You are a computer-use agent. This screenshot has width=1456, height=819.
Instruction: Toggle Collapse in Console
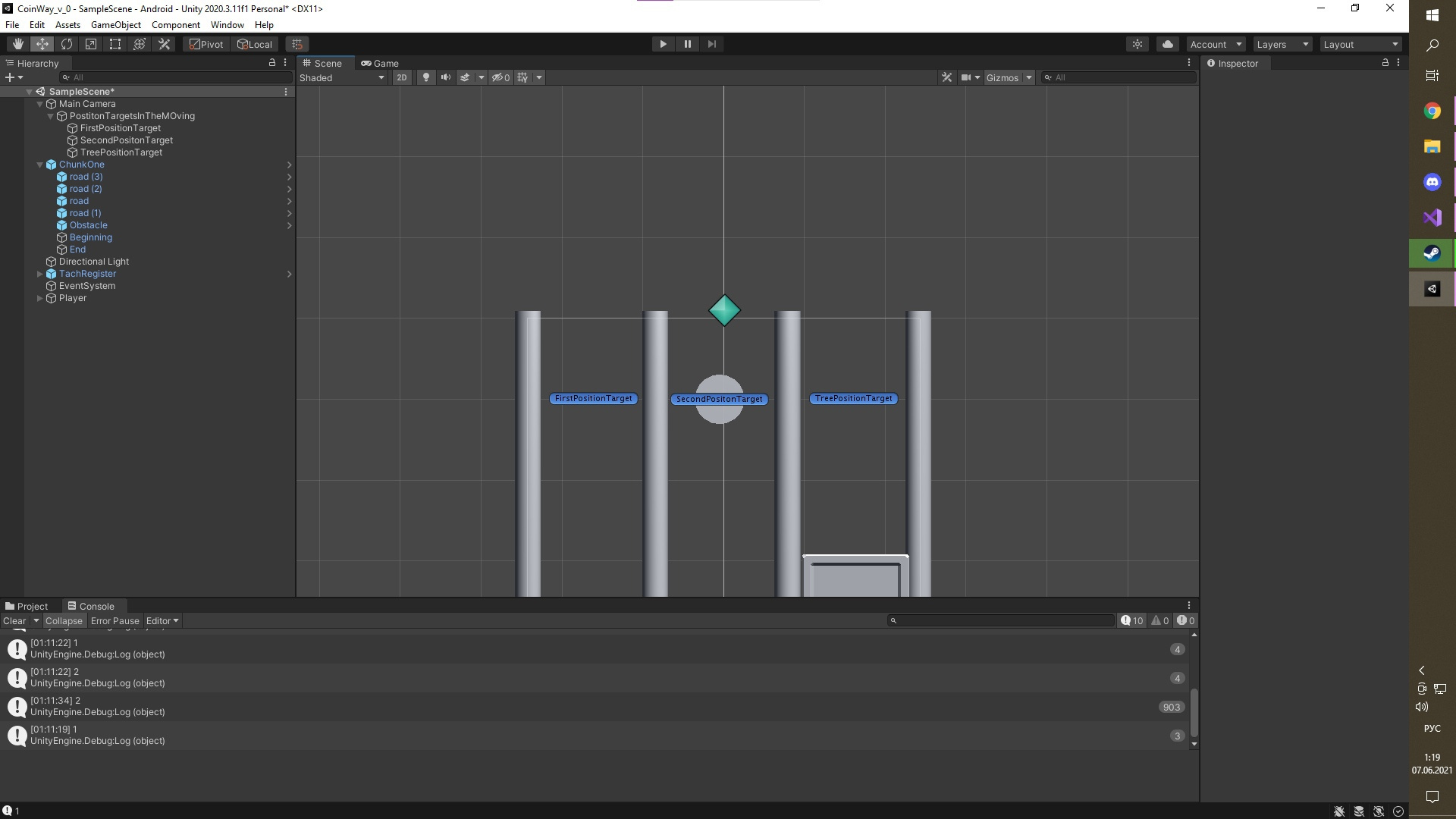64,620
